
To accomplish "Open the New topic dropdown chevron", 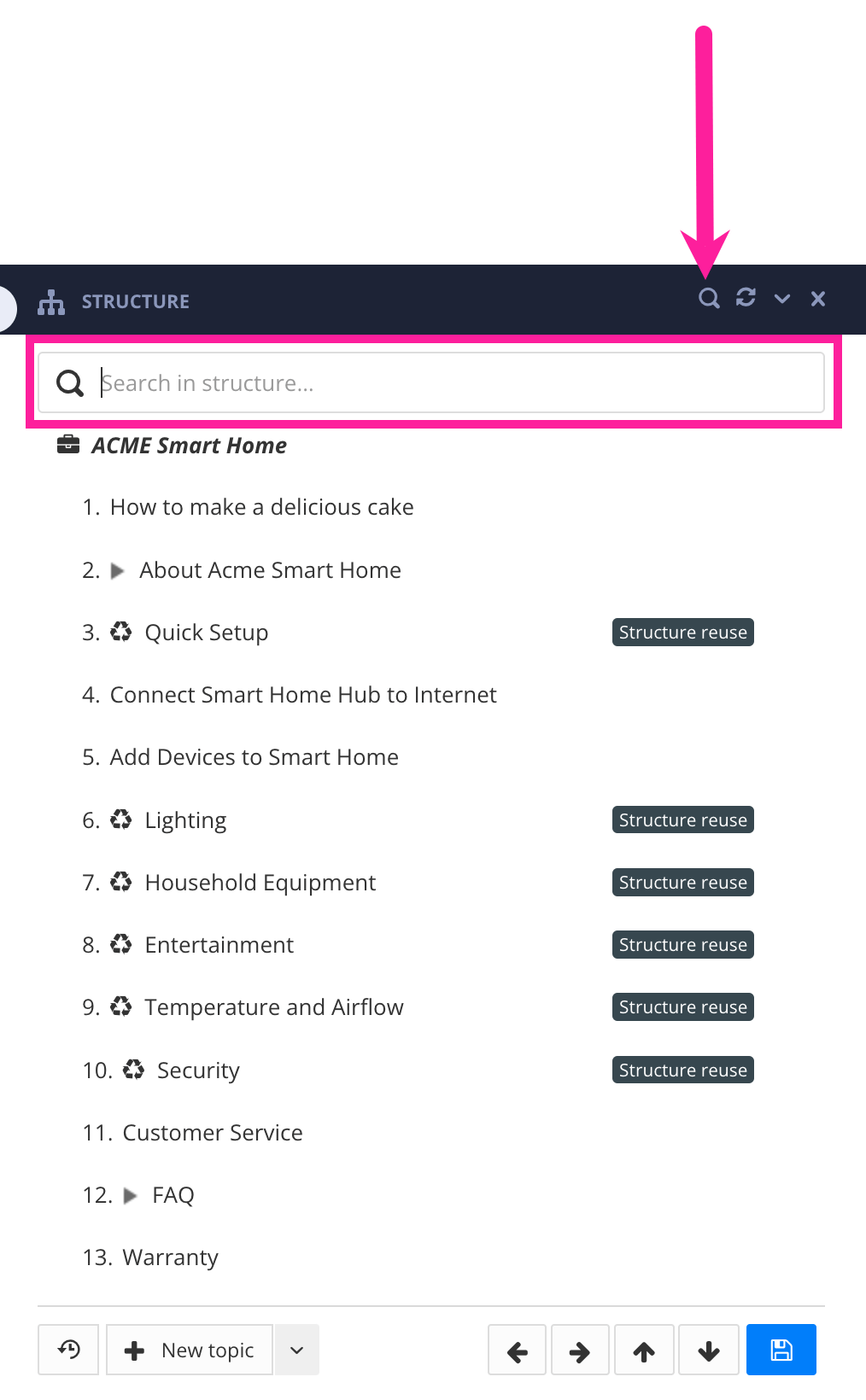I will 296,1349.
